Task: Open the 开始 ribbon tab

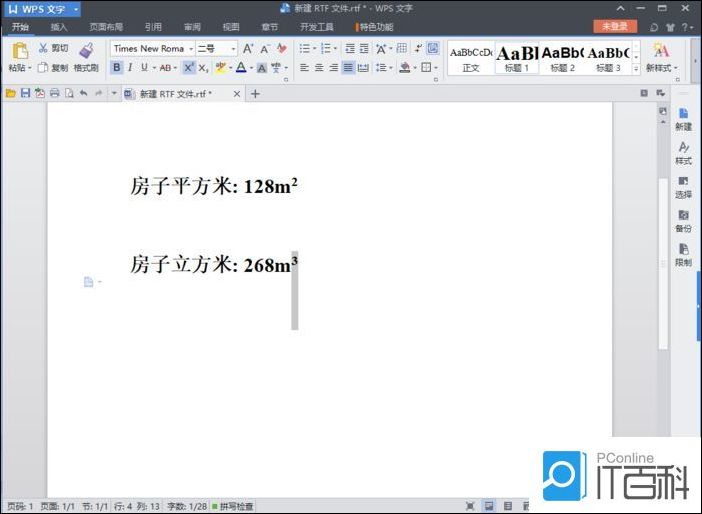Action: 20,27
